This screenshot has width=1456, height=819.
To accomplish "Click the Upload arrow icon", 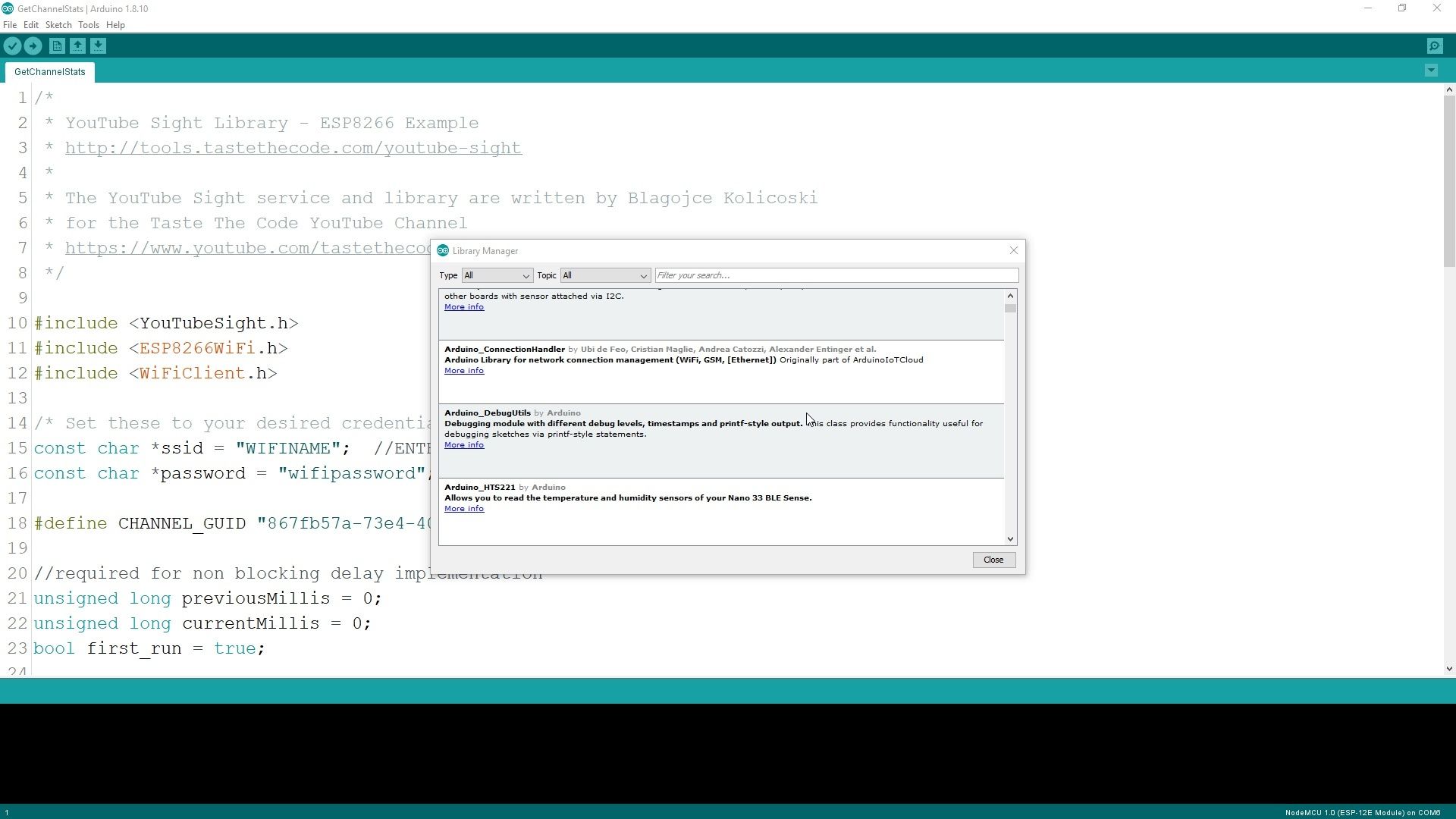I will pos(33,46).
